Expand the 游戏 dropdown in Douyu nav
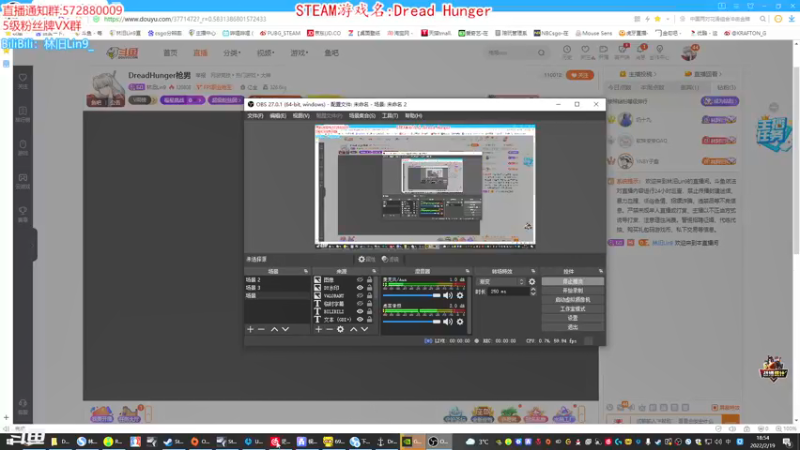Image resolution: width=800 pixels, height=450 pixels. (x=299, y=53)
